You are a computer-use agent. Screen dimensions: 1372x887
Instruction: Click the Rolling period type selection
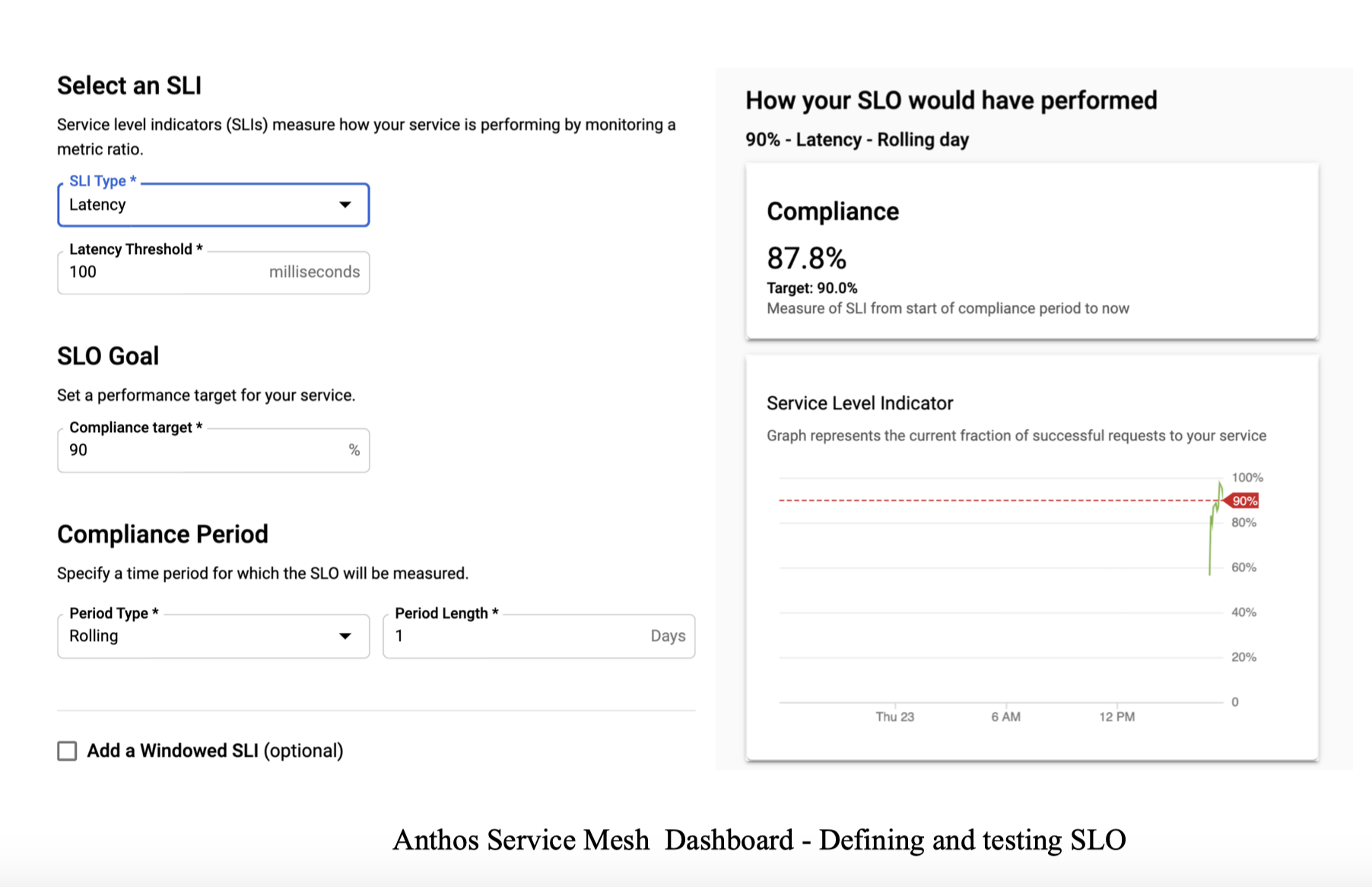152,636
